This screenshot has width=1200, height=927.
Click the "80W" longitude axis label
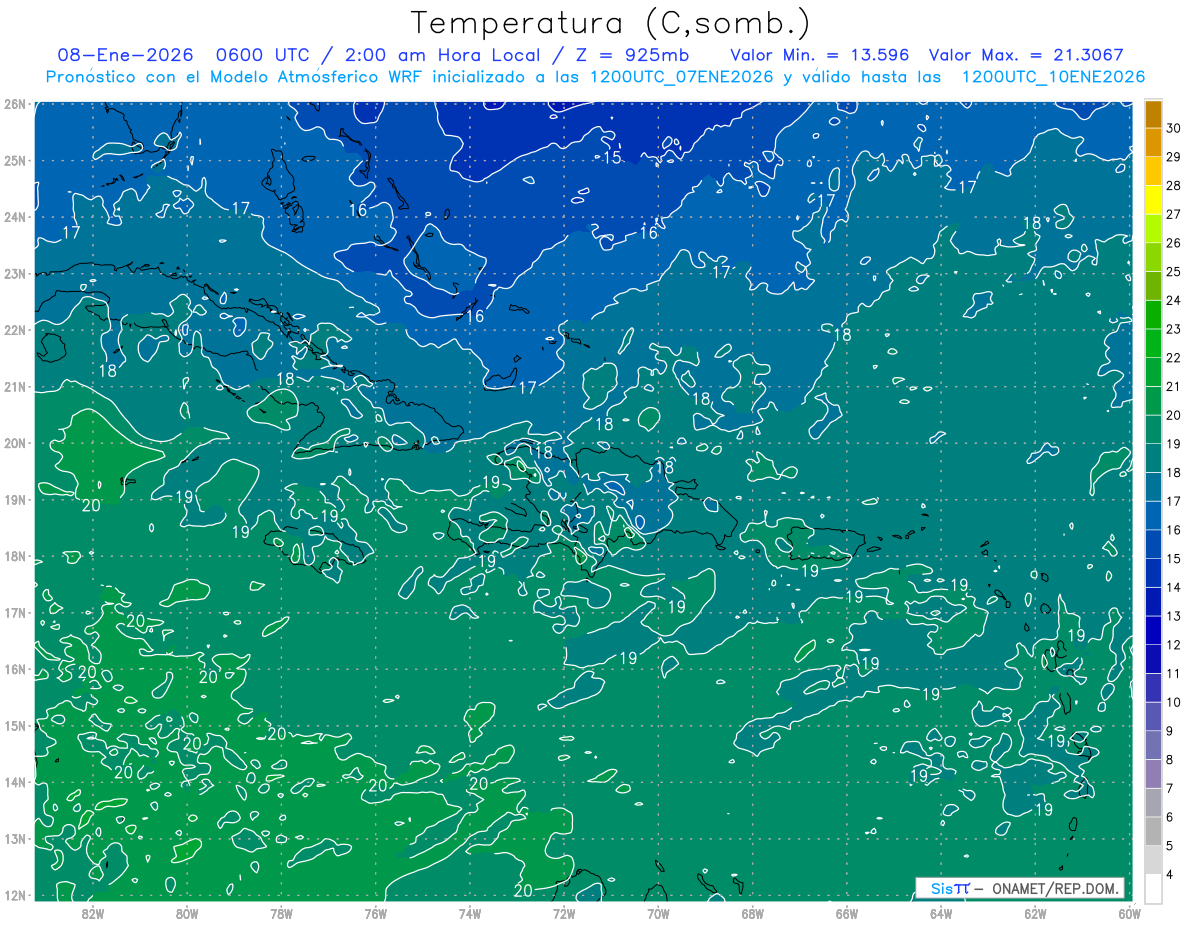pyautogui.click(x=187, y=913)
